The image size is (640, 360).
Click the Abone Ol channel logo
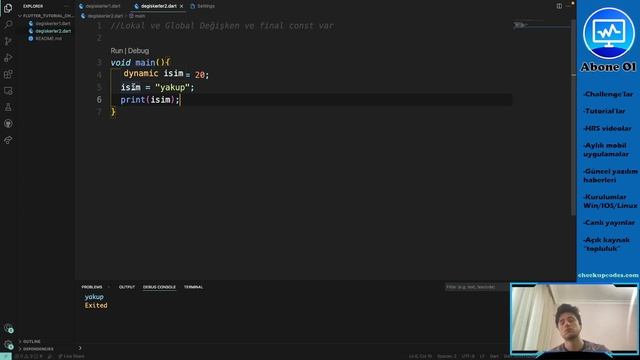[x=608, y=34]
